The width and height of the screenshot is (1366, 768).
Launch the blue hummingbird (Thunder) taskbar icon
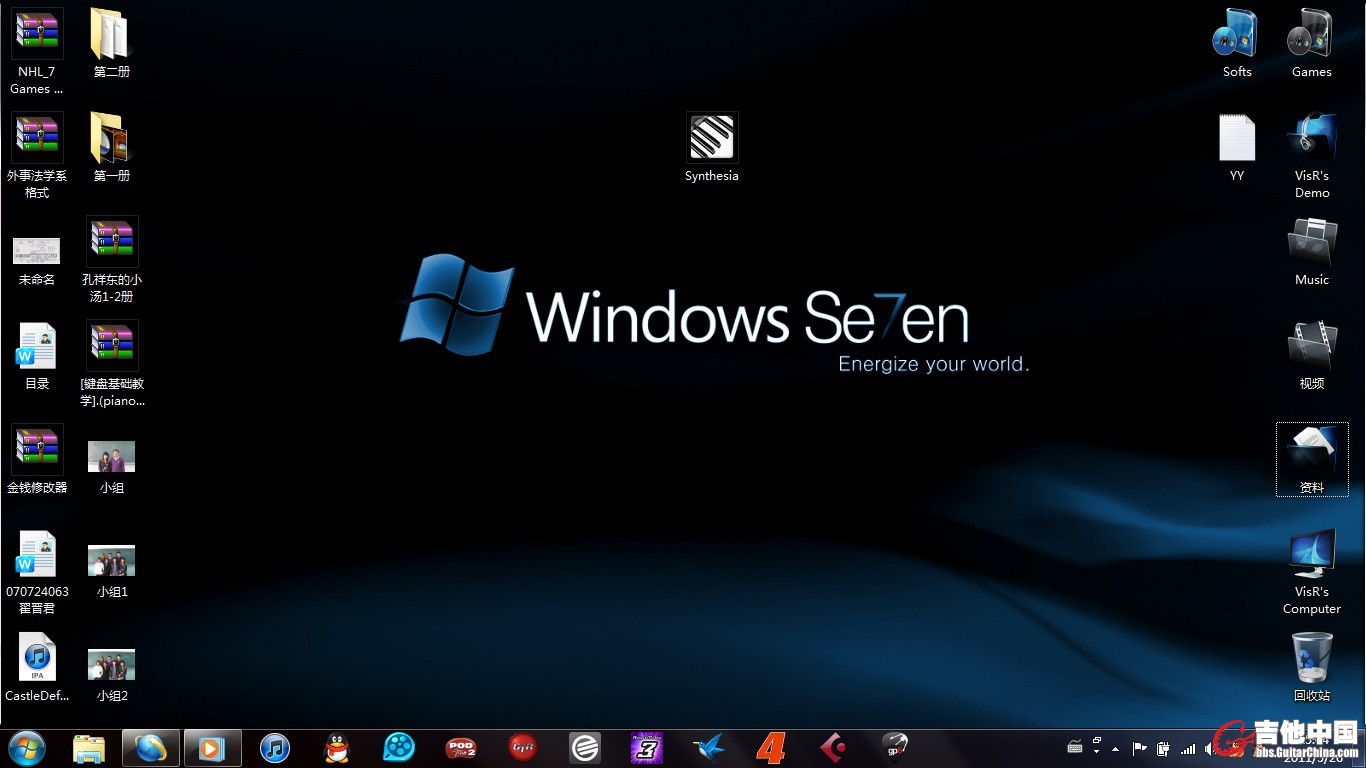[709, 748]
